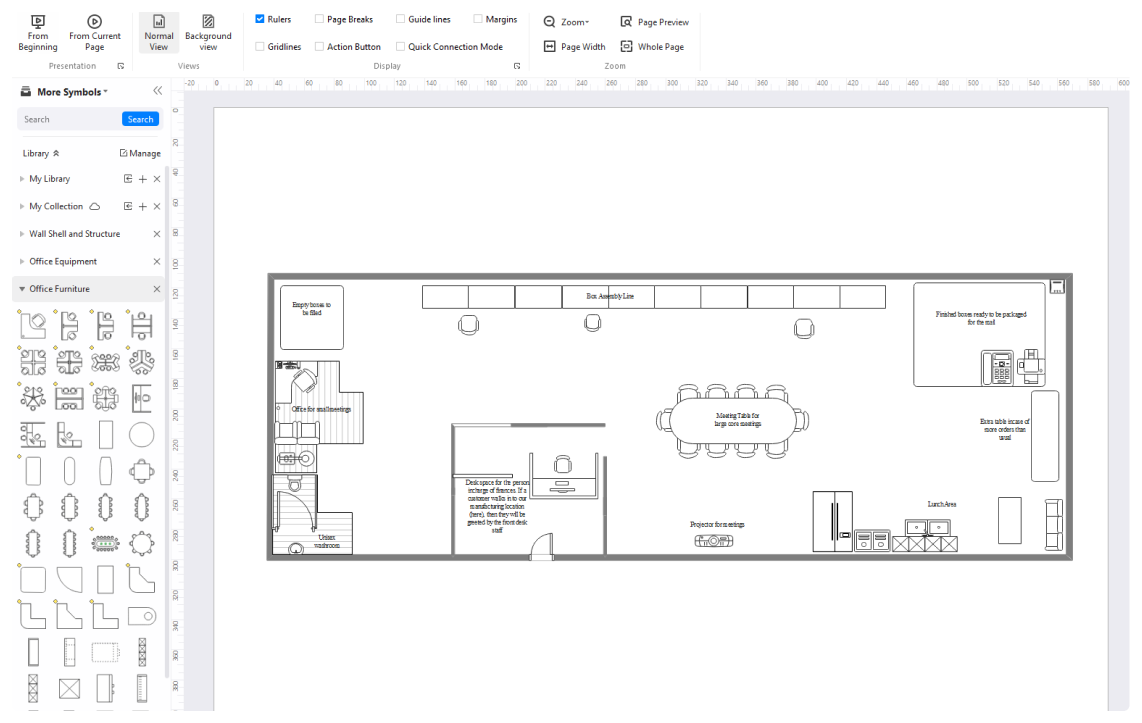Close the Wall Shell and Structure library
1142x723 pixels.
pyautogui.click(x=157, y=234)
